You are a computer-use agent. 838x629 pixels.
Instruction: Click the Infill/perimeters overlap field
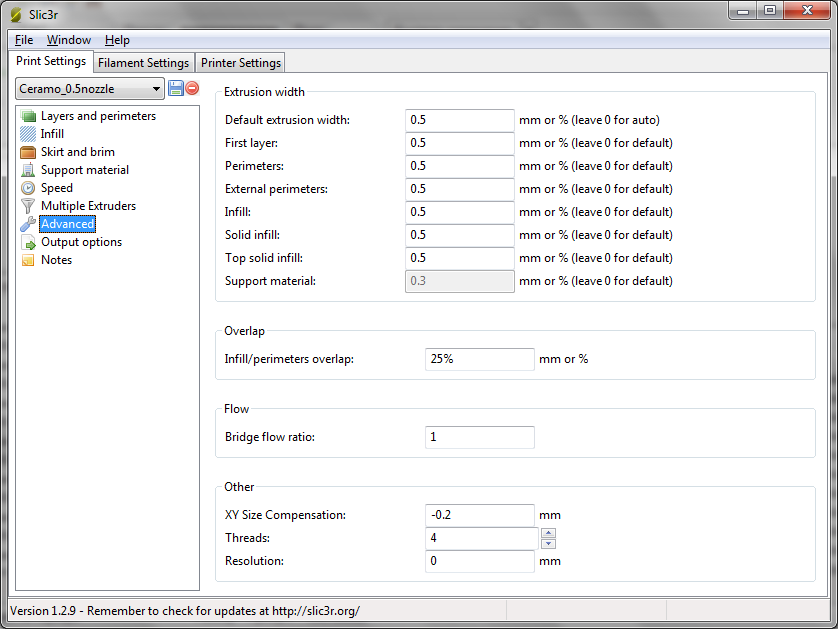480,359
